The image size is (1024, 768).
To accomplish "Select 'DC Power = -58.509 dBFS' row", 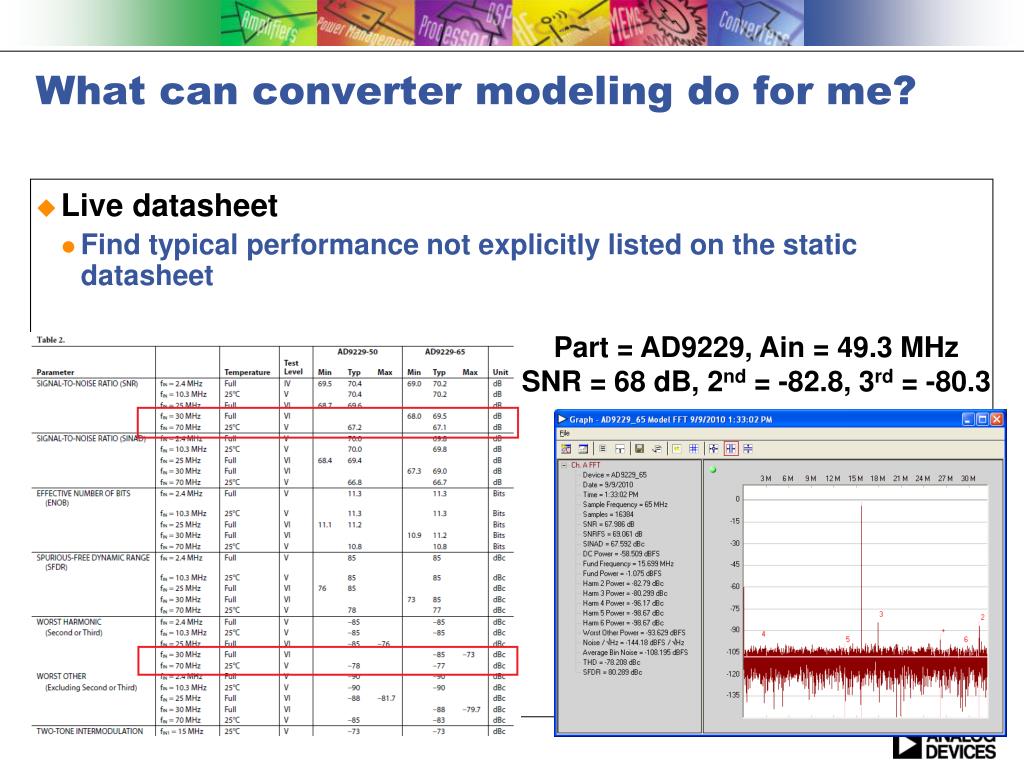I will [621, 553].
